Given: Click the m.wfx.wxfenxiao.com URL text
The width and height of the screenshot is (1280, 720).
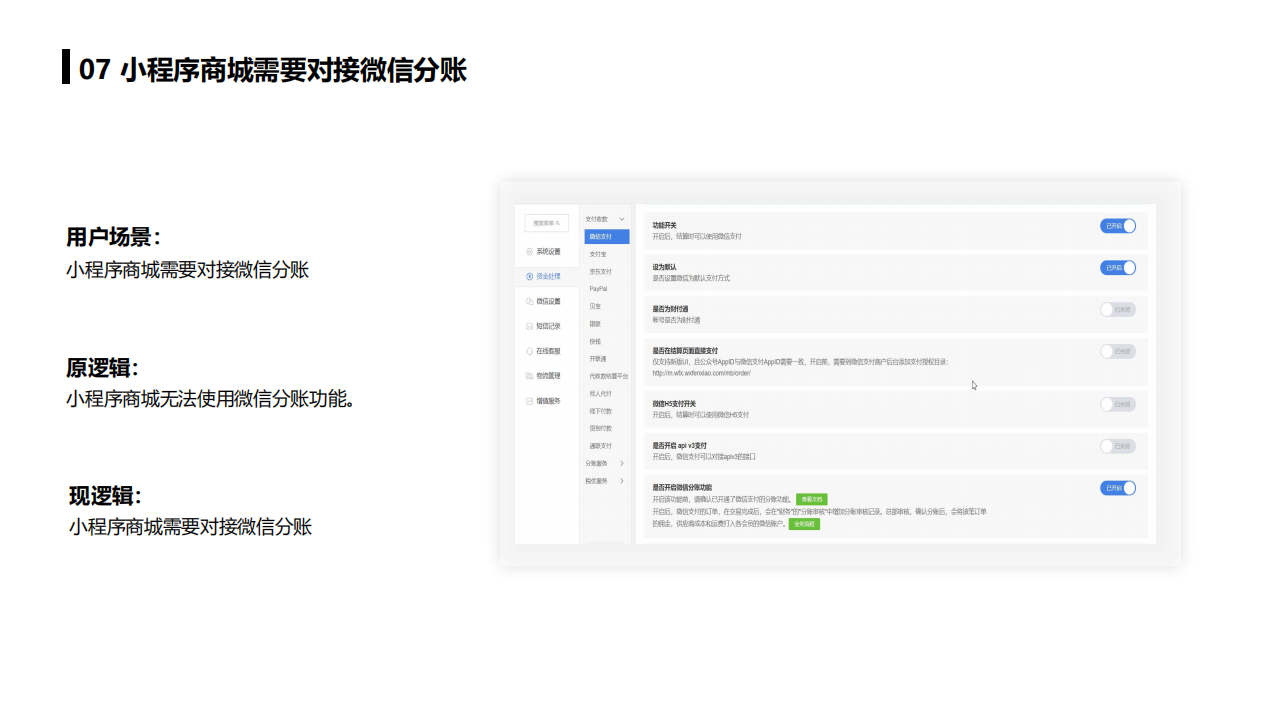Looking at the screenshot, I should 701,373.
